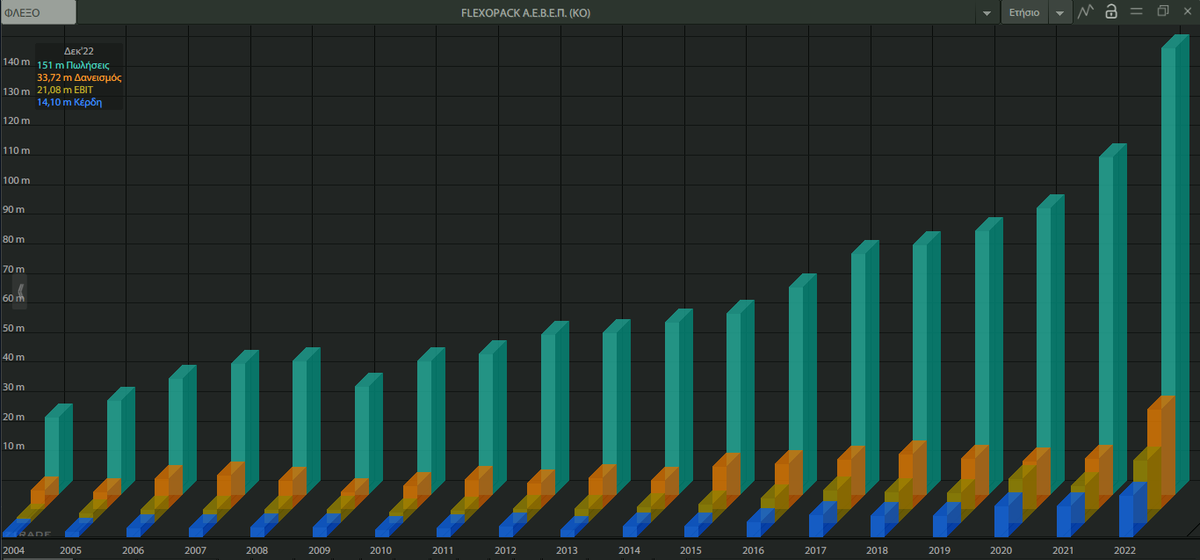
Task: Click the 2010 year label on axis
Action: coord(381,550)
